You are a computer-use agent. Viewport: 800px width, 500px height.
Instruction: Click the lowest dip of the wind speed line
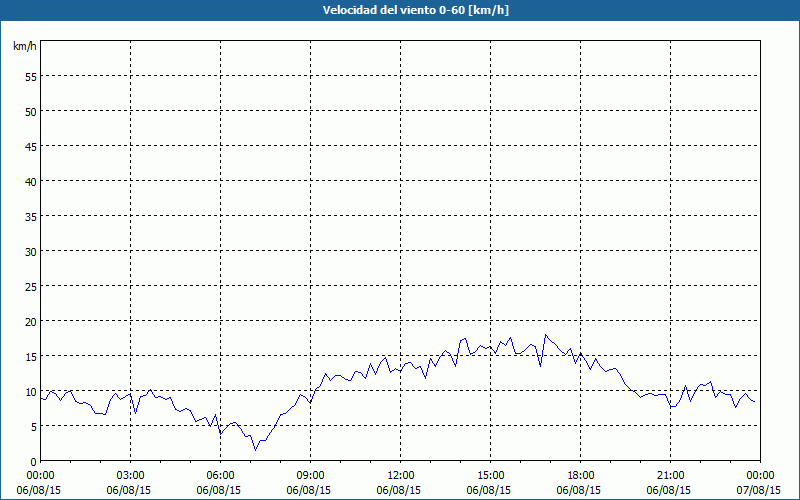click(255, 450)
